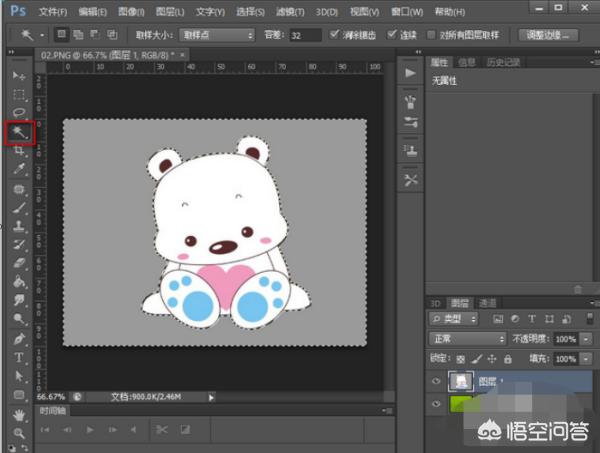This screenshot has width=600, height=453.
Task: Select the Pen tool
Action: (x=19, y=339)
